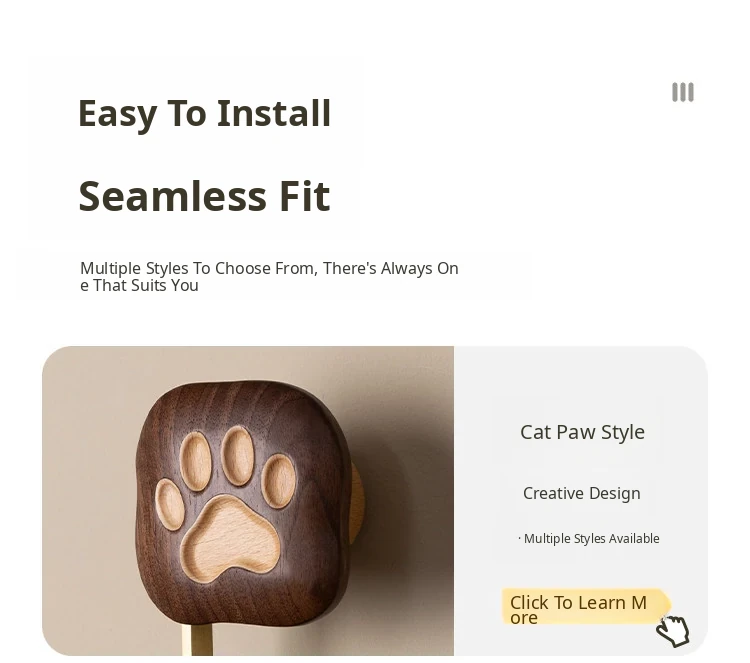Viewport: 750px width, 663px height.
Task: Tap the second toe pad from the left
Action: click(x=196, y=461)
